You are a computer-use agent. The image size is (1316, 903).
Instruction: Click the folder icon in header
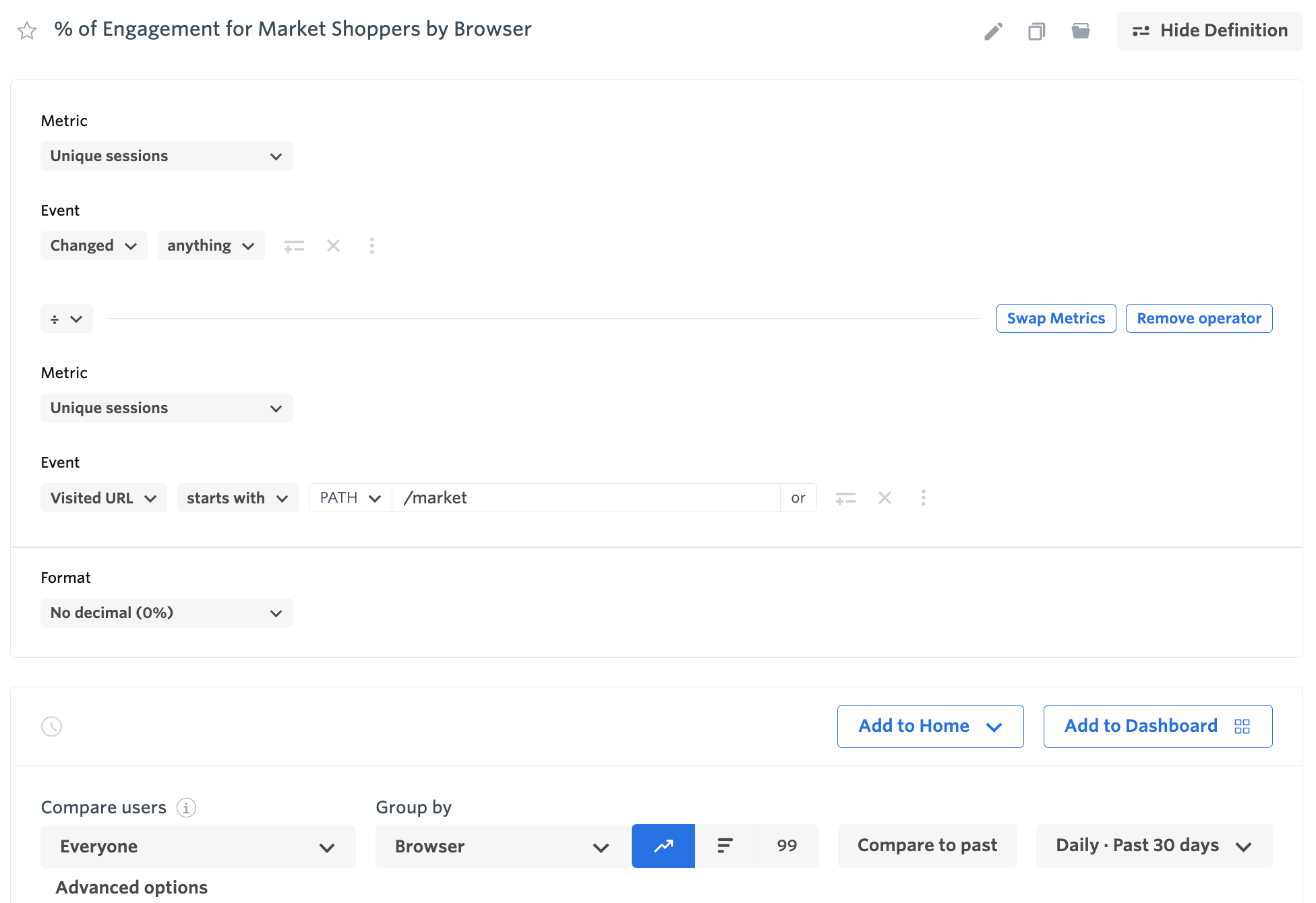click(x=1081, y=31)
